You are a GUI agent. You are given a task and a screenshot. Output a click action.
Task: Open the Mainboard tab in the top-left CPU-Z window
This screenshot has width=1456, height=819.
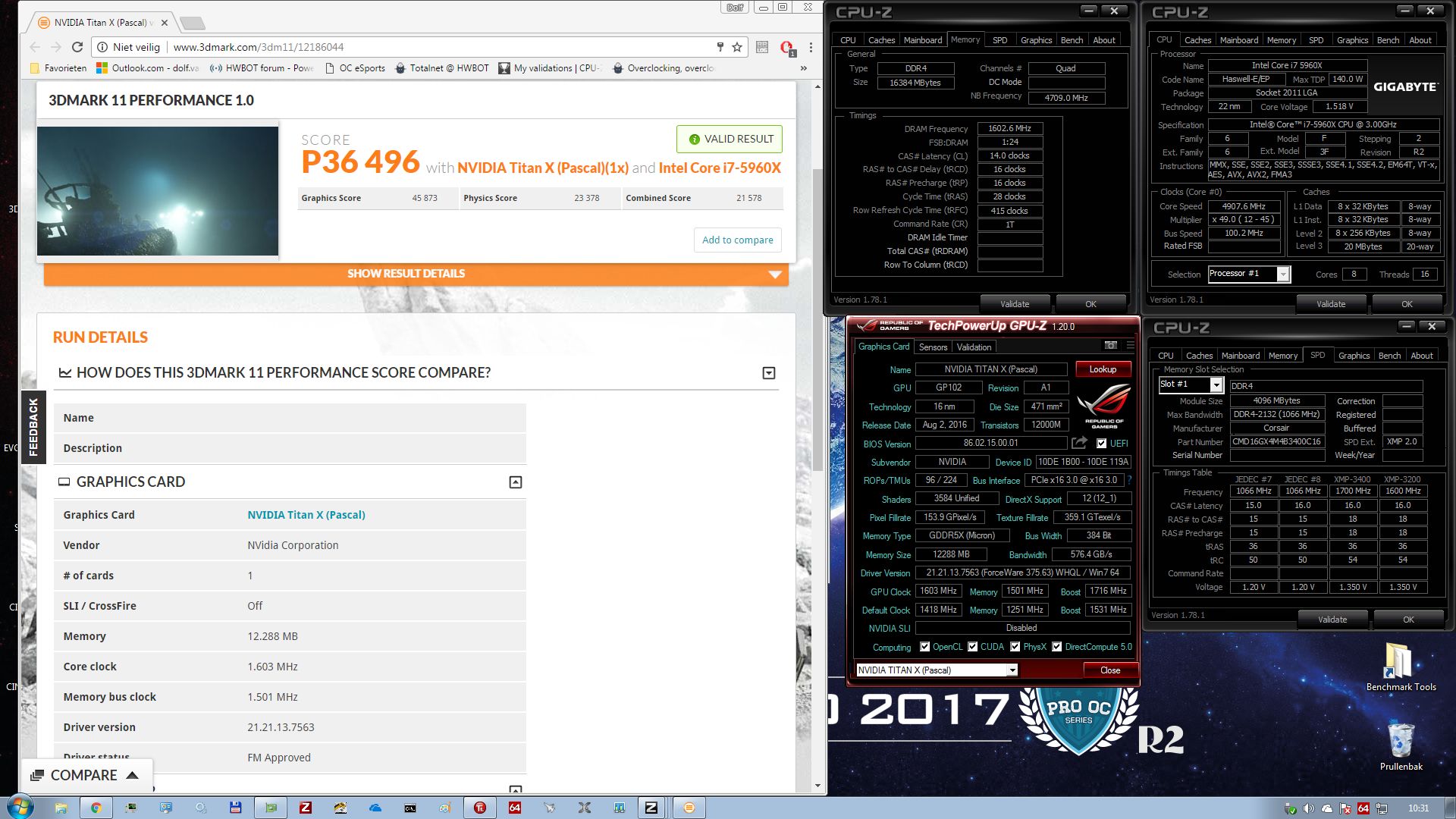pos(923,40)
